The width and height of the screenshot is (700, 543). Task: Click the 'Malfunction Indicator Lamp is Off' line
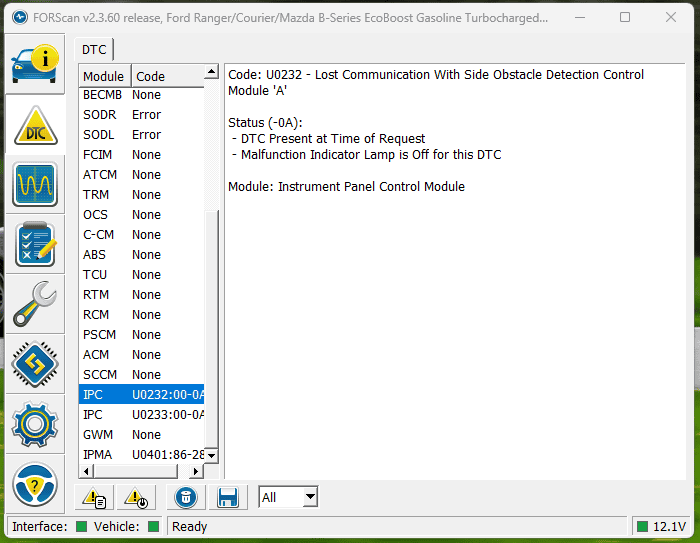[371, 155]
